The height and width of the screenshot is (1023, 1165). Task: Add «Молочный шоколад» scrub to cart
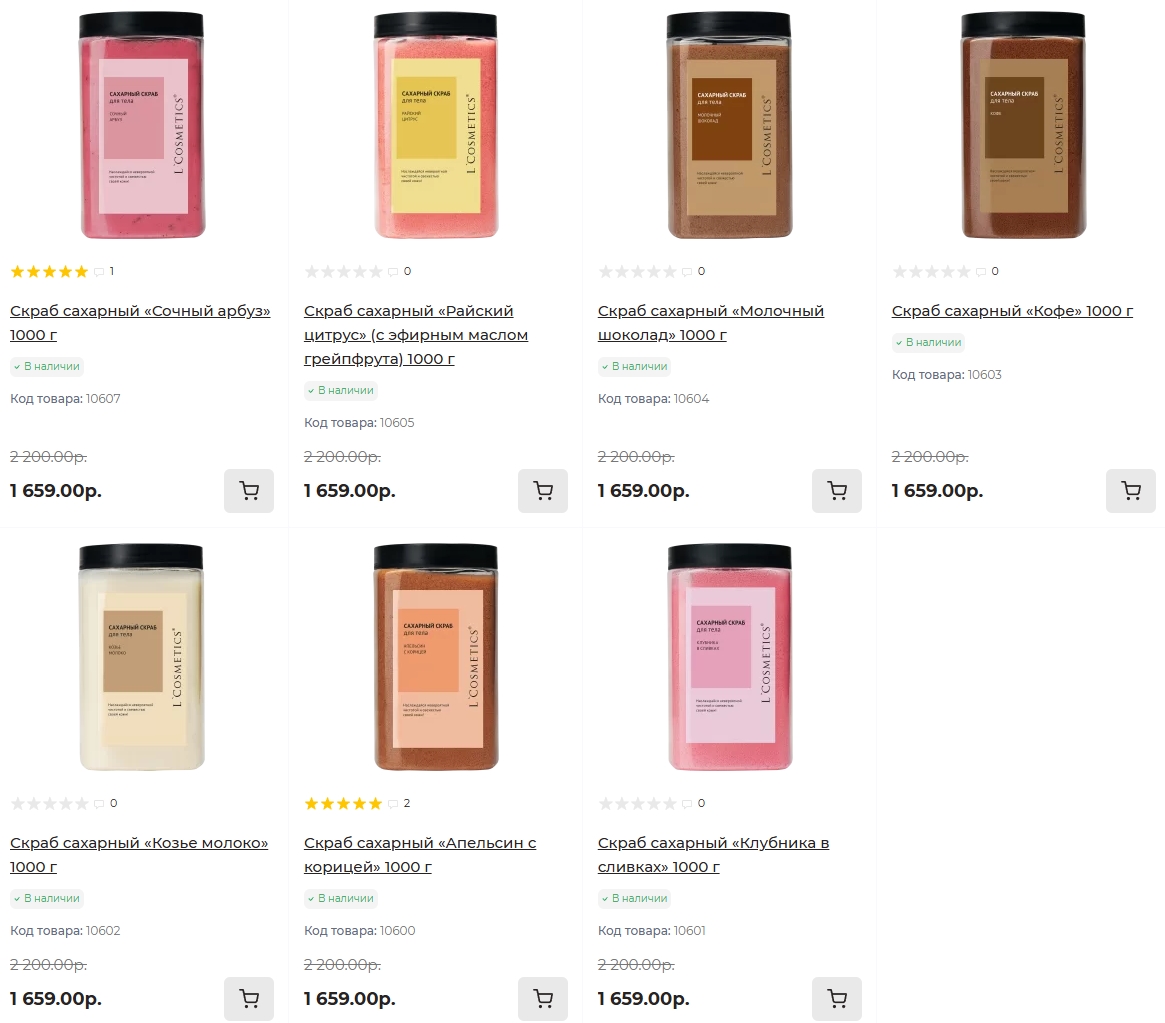(x=837, y=491)
